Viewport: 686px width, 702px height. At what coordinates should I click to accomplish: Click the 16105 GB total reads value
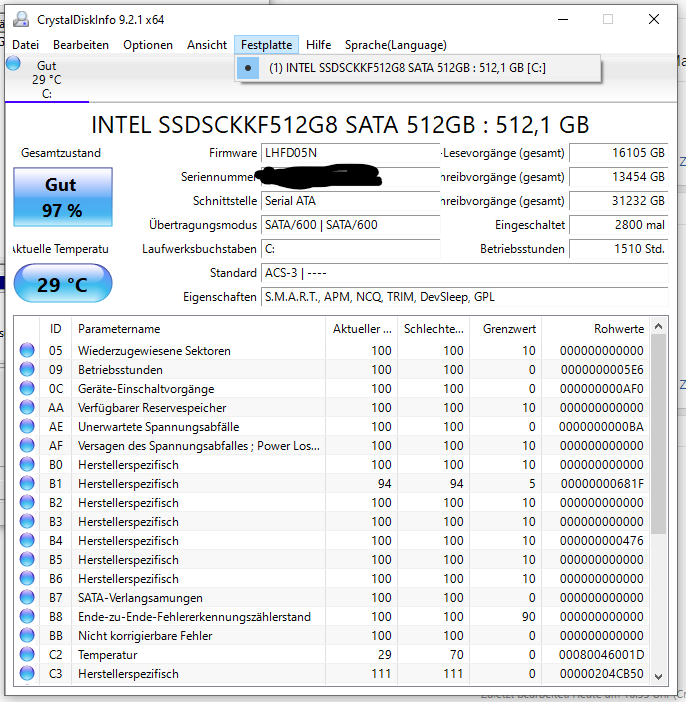pyautogui.click(x=618, y=153)
